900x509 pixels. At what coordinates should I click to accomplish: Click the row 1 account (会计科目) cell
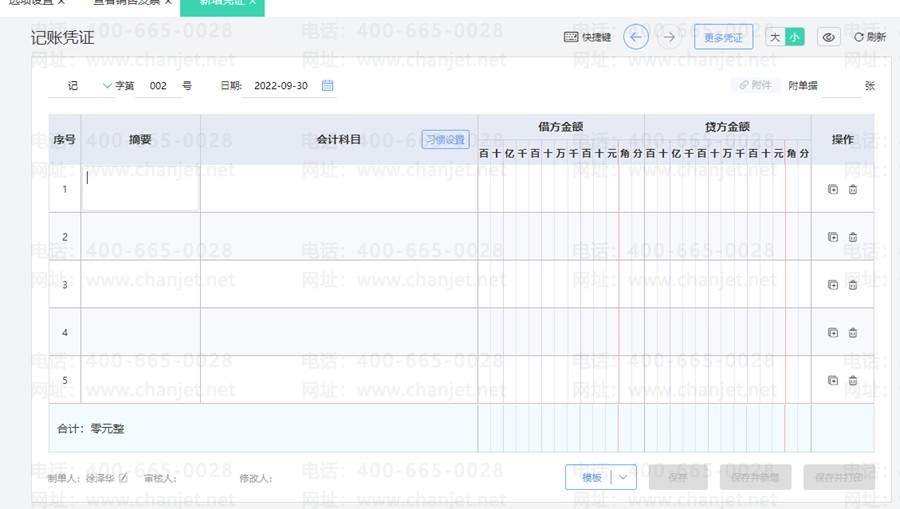click(339, 188)
